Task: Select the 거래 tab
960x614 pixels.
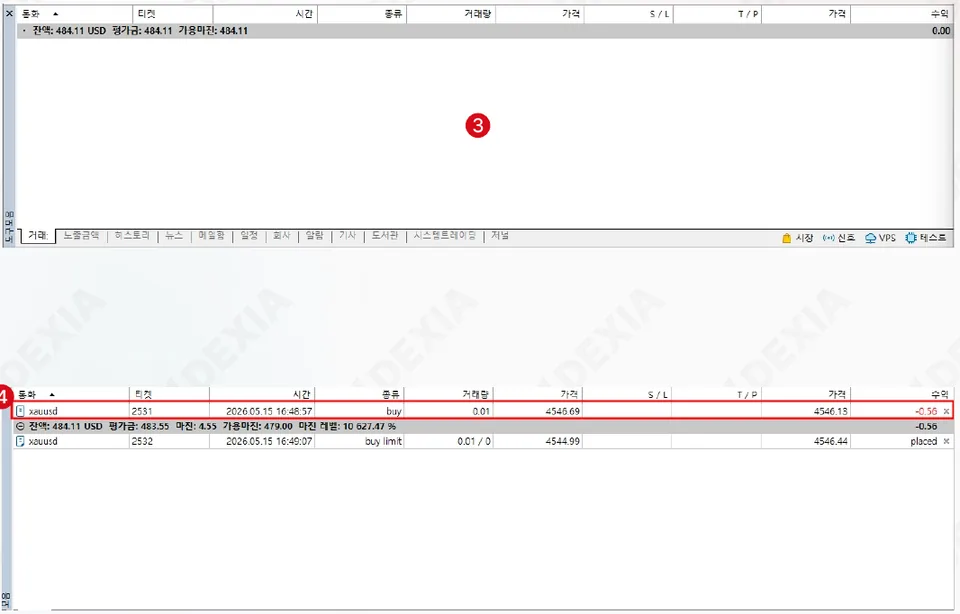Action: 38,236
